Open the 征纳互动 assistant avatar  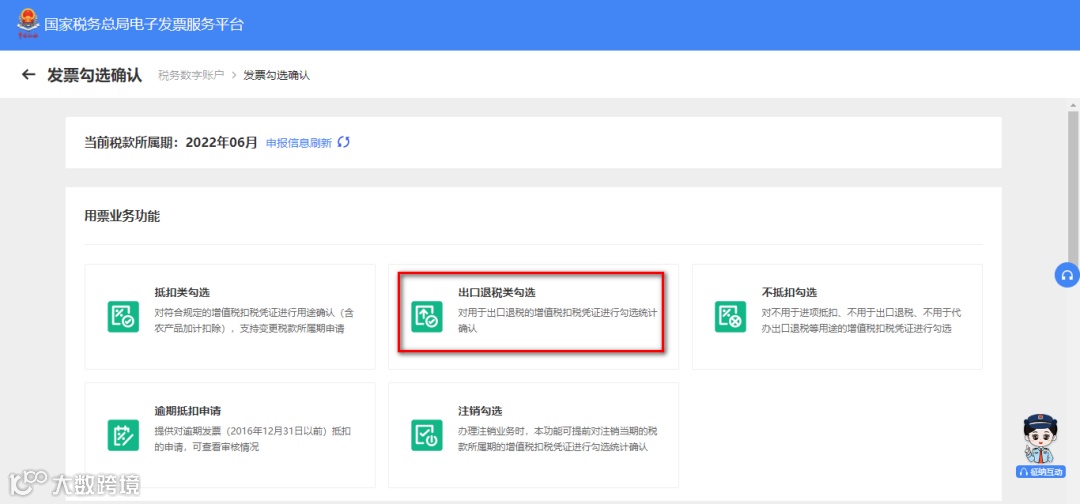[x=1040, y=439]
